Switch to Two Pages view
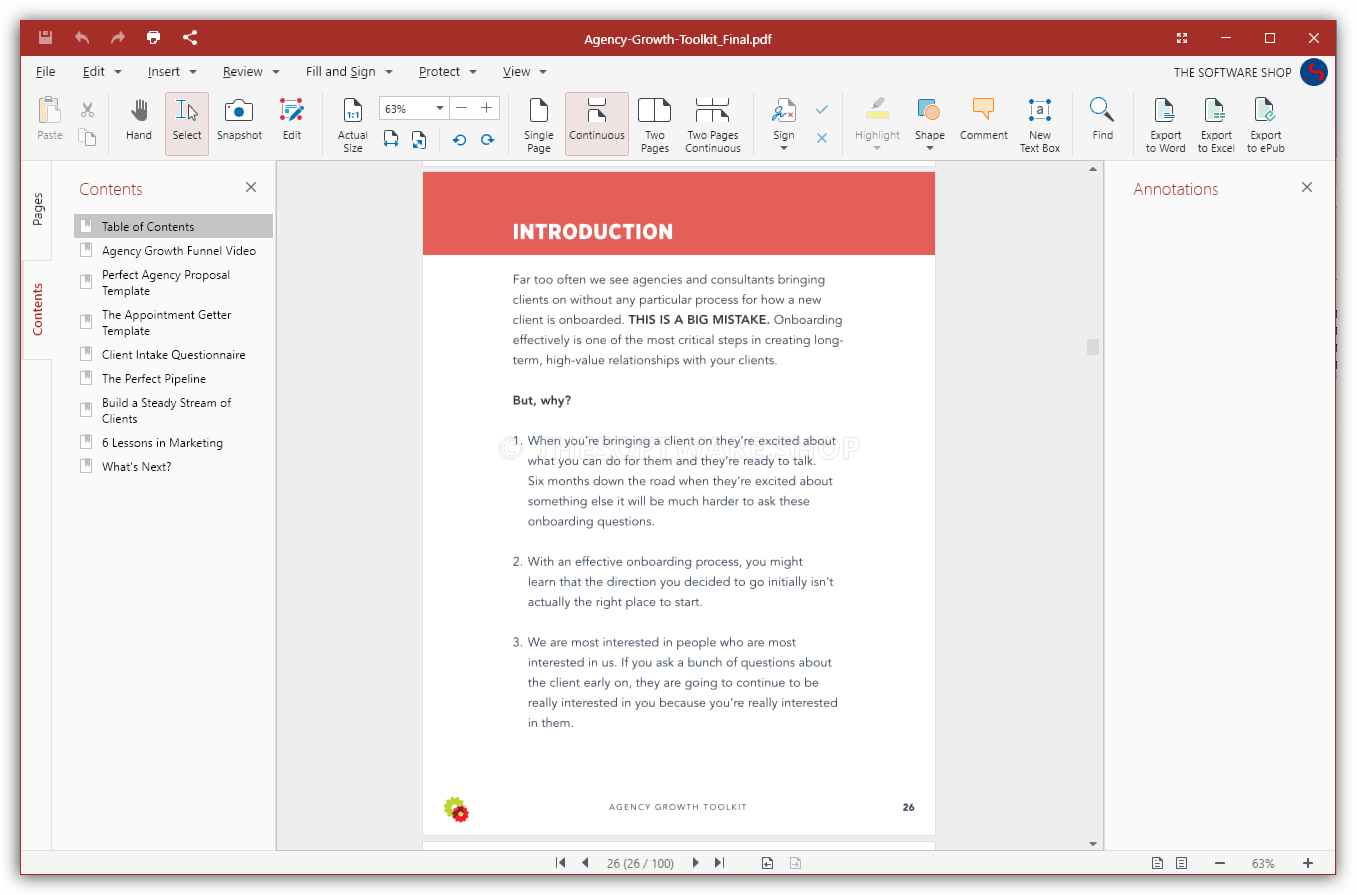The height and width of the screenshot is (895, 1357). [654, 122]
